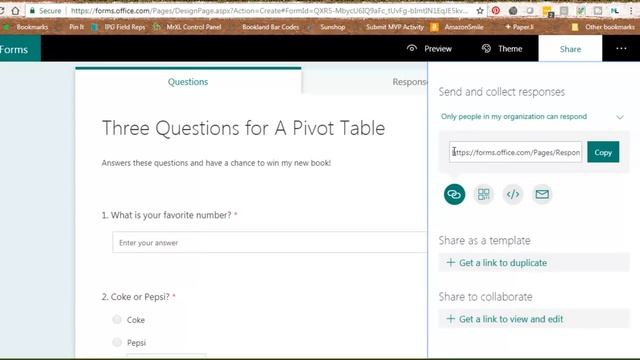The height and width of the screenshot is (360, 640).
Task: Click the form share URL field
Action: (x=516, y=152)
